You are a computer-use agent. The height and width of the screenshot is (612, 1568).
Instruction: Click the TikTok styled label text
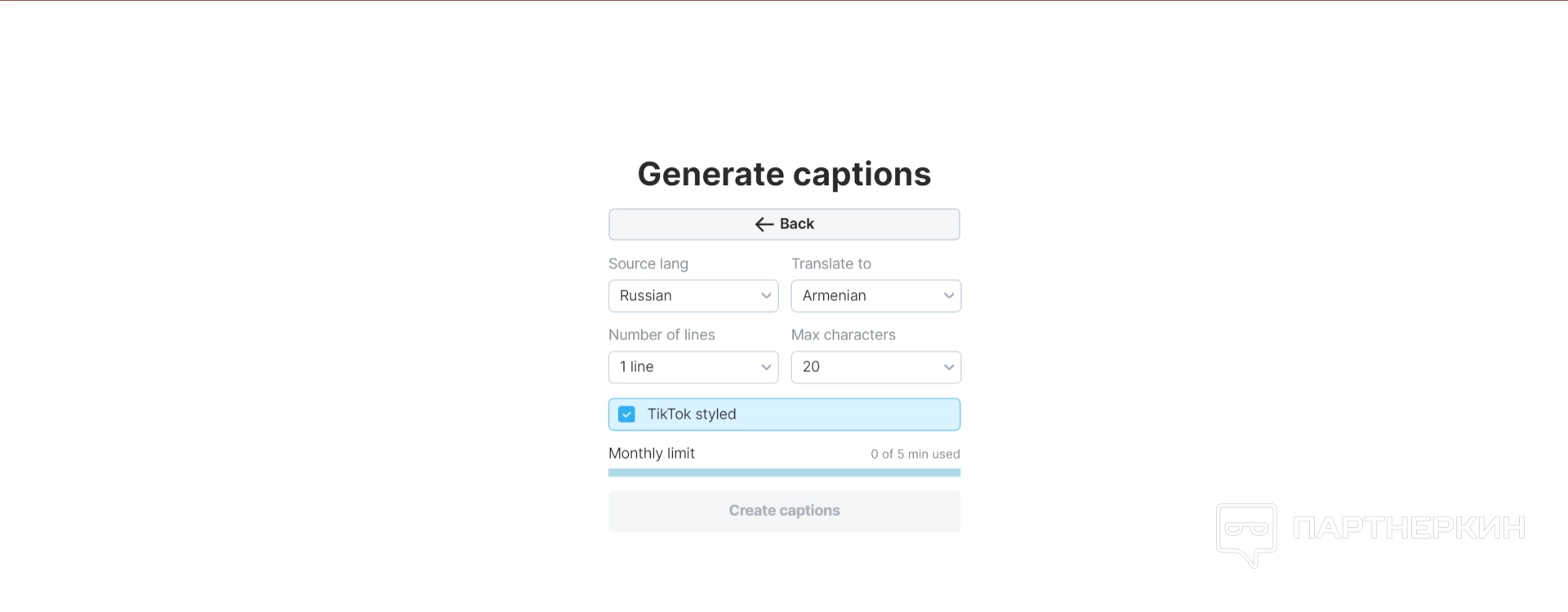692,415
